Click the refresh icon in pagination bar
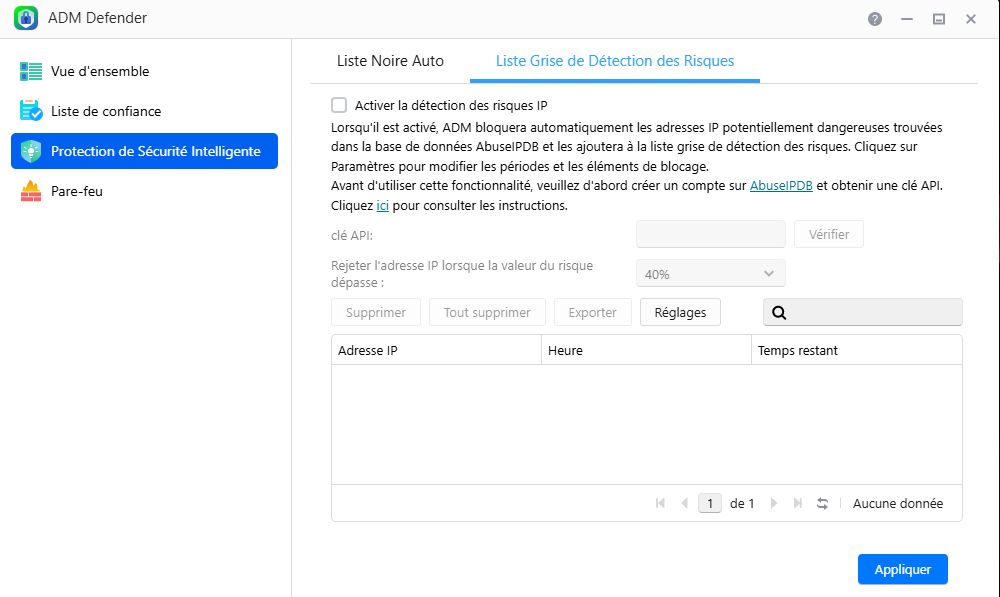1000x597 pixels. (x=822, y=504)
